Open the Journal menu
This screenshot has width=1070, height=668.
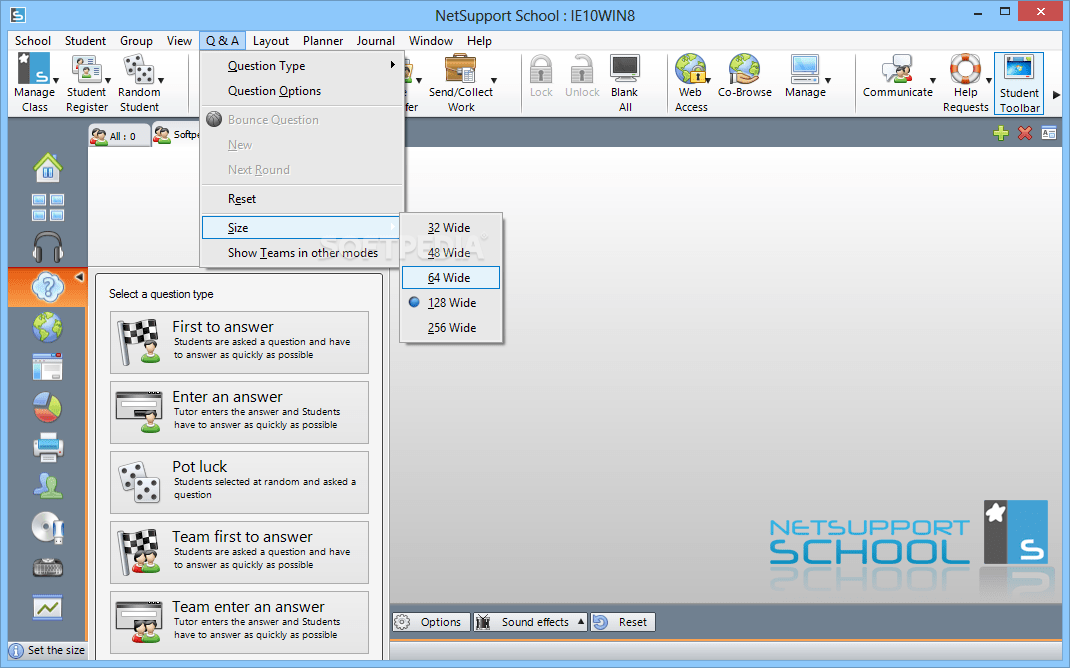pos(375,41)
